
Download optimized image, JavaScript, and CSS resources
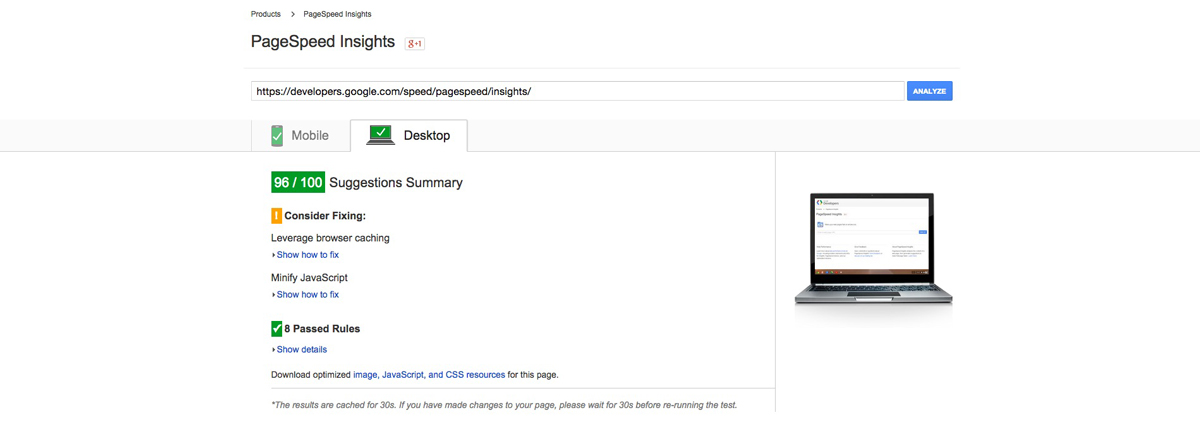(429, 375)
